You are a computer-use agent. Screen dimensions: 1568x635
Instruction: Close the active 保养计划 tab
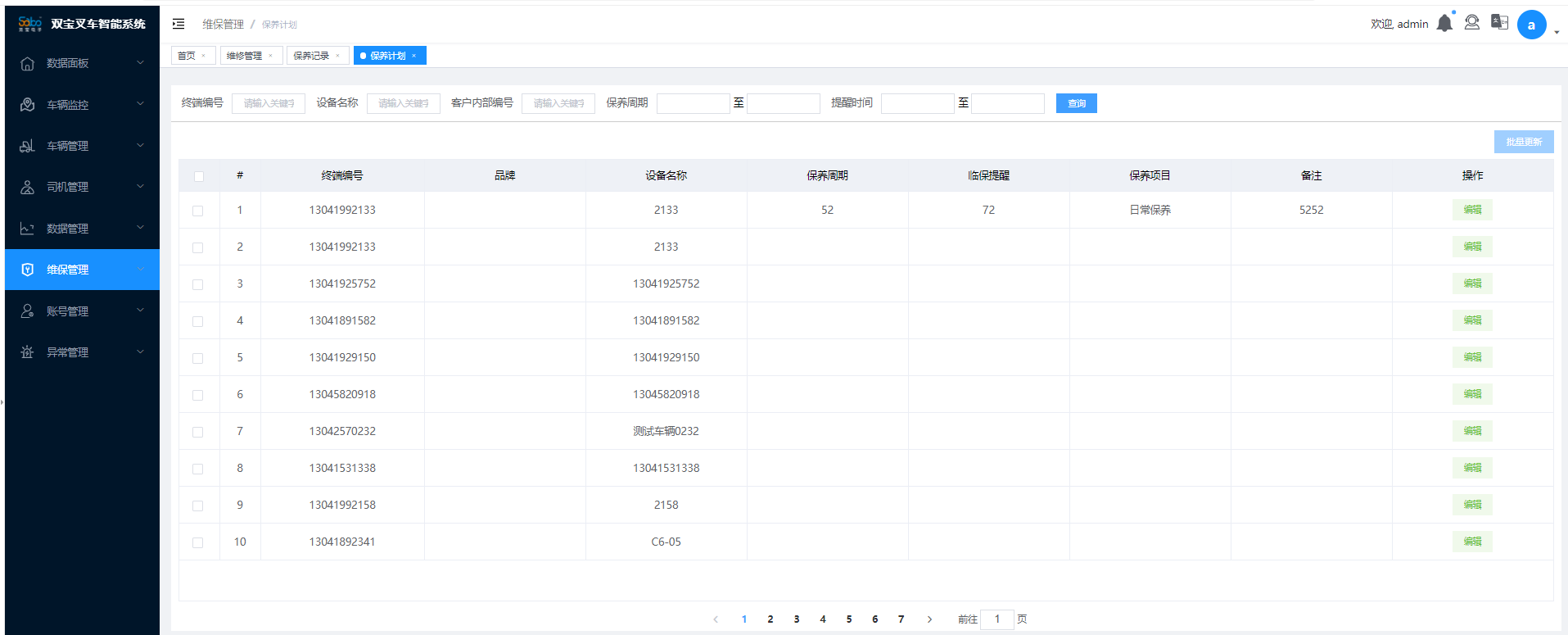coord(413,56)
